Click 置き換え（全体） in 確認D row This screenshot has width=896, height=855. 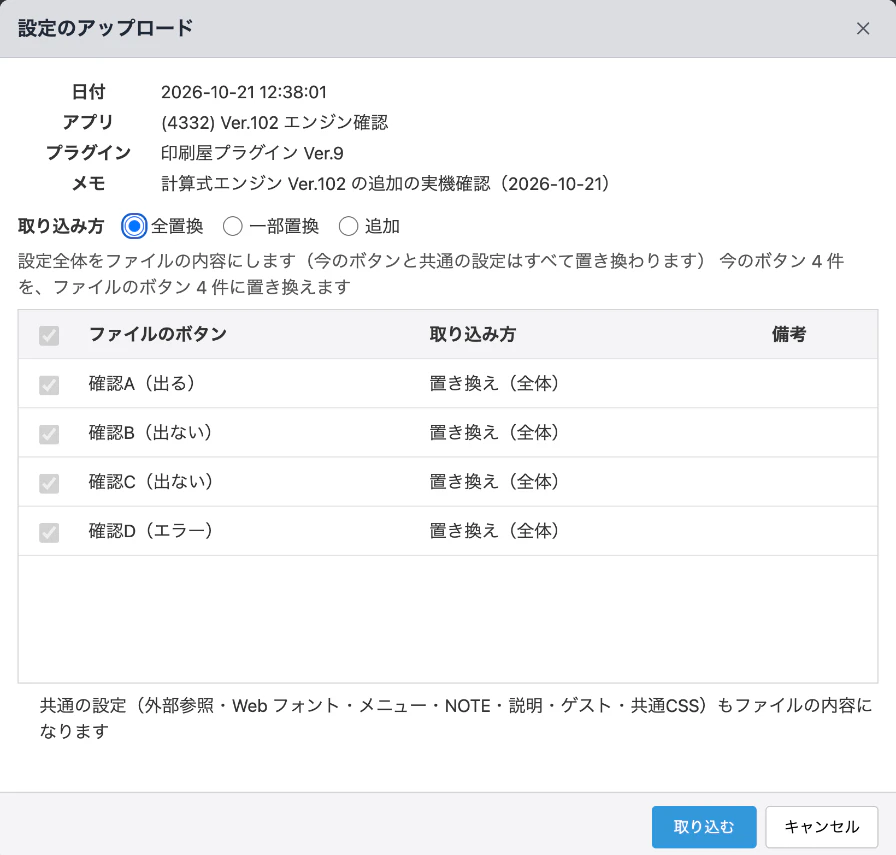click(494, 531)
